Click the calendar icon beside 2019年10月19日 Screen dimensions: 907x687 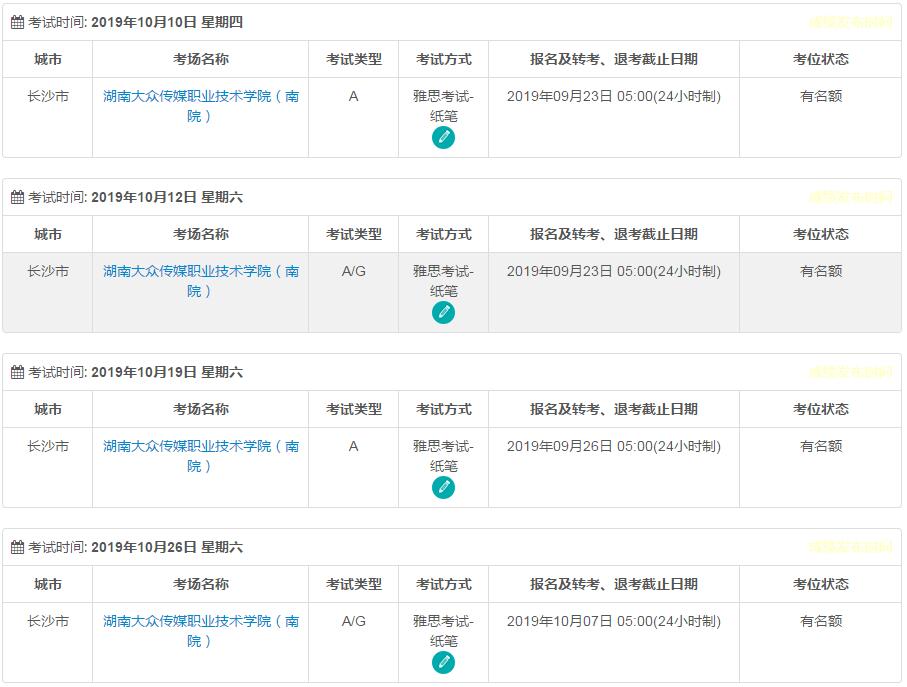click(x=17, y=372)
